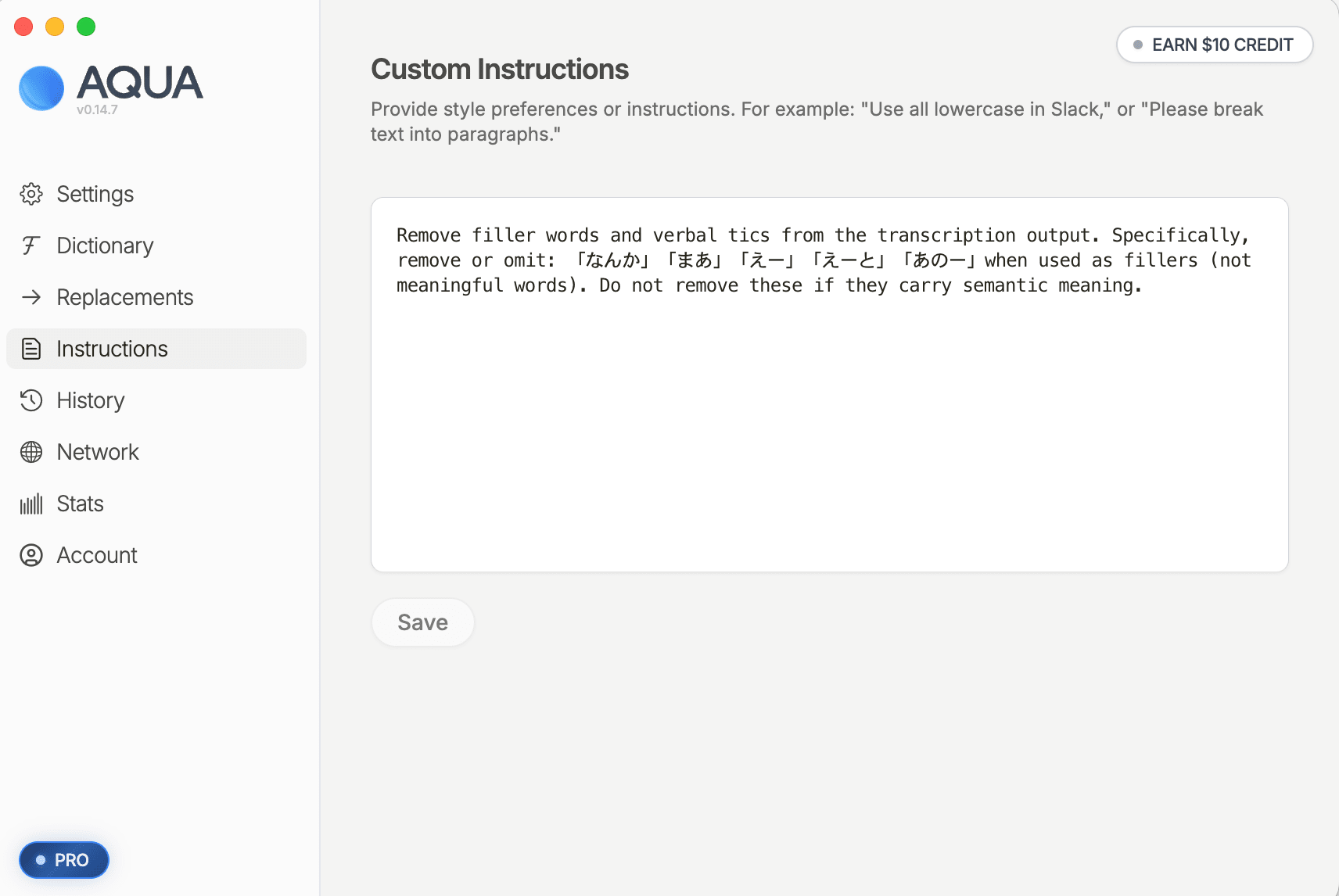Click the Stats bars icon
The image size is (1339, 896).
coord(31,504)
